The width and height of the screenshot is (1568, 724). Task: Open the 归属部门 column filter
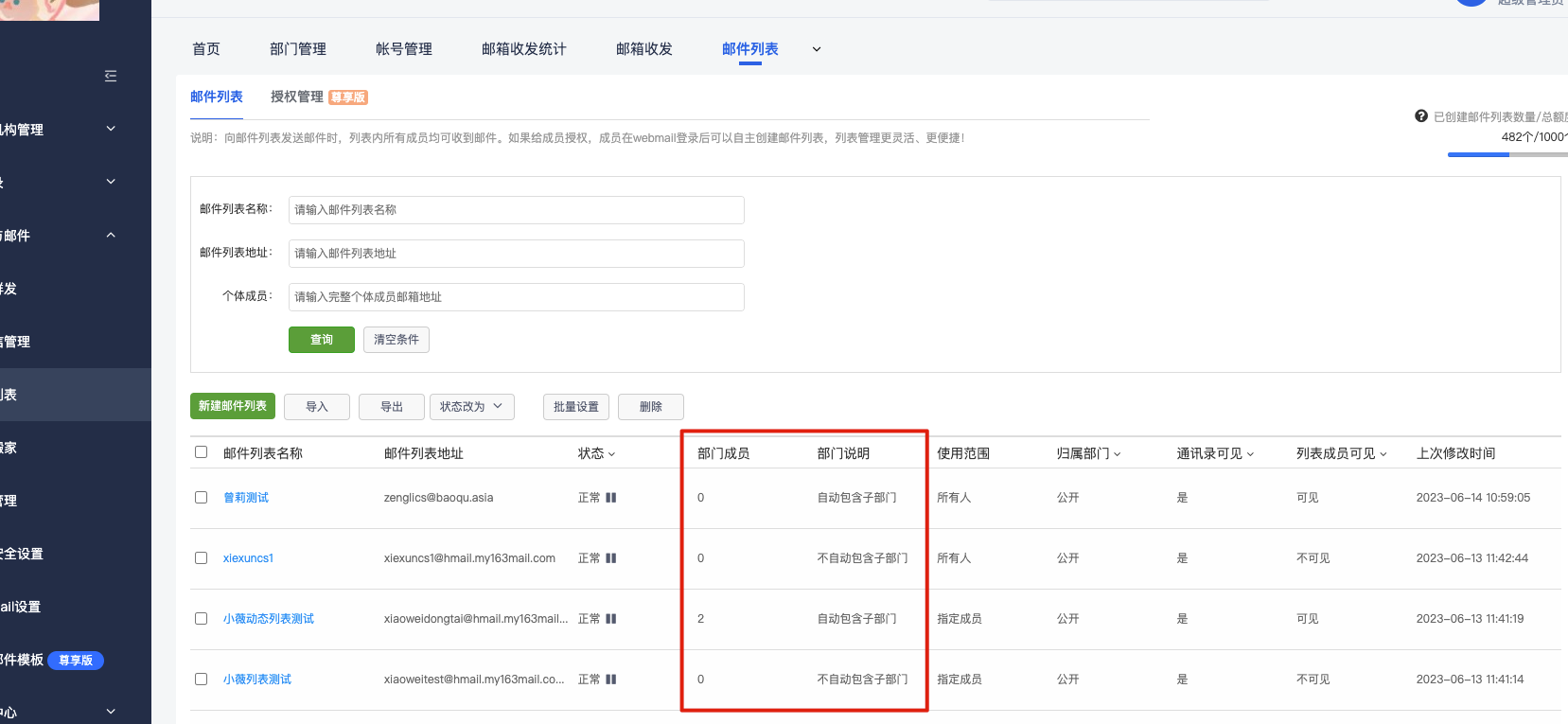[x=1117, y=454]
